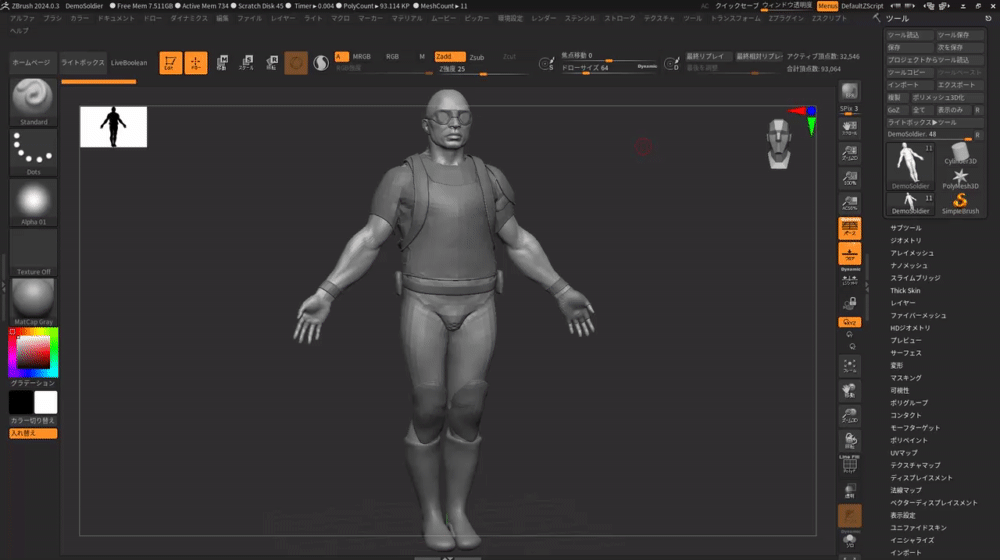Viewport: 1000px width, 560px height.
Task: Open the ブラシ menu
Action: coord(53,18)
